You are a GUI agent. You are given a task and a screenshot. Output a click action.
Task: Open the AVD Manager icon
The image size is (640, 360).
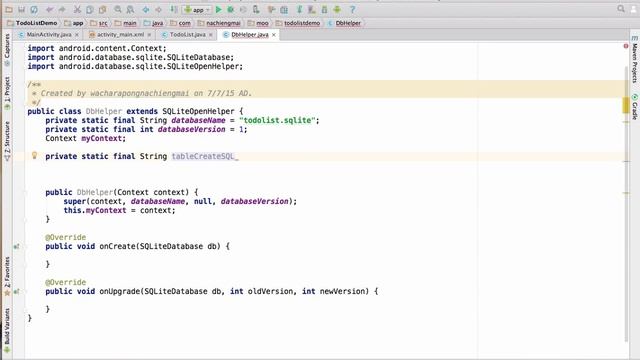(312, 9)
